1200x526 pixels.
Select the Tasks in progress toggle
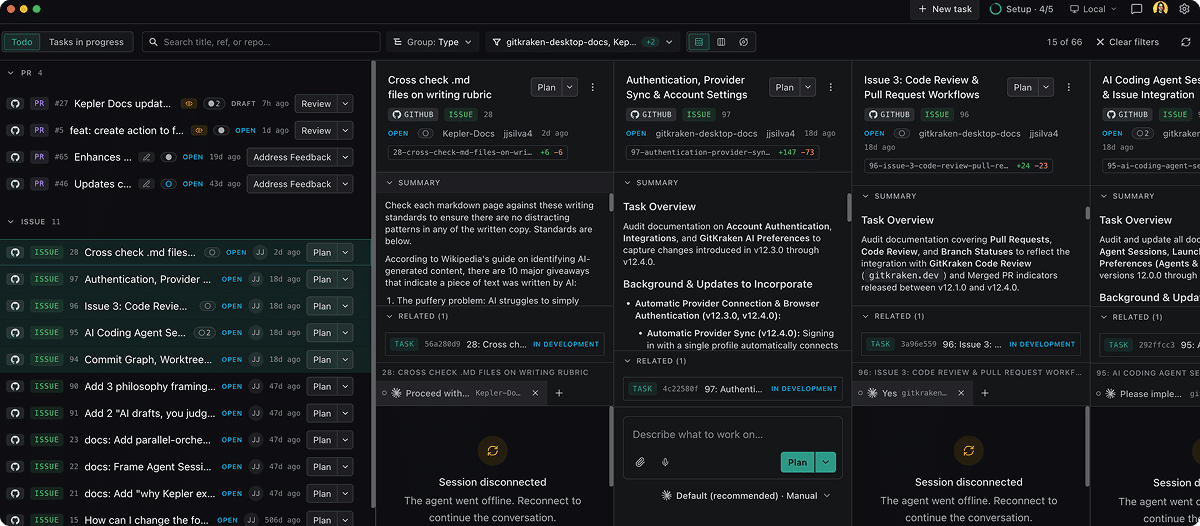point(86,42)
